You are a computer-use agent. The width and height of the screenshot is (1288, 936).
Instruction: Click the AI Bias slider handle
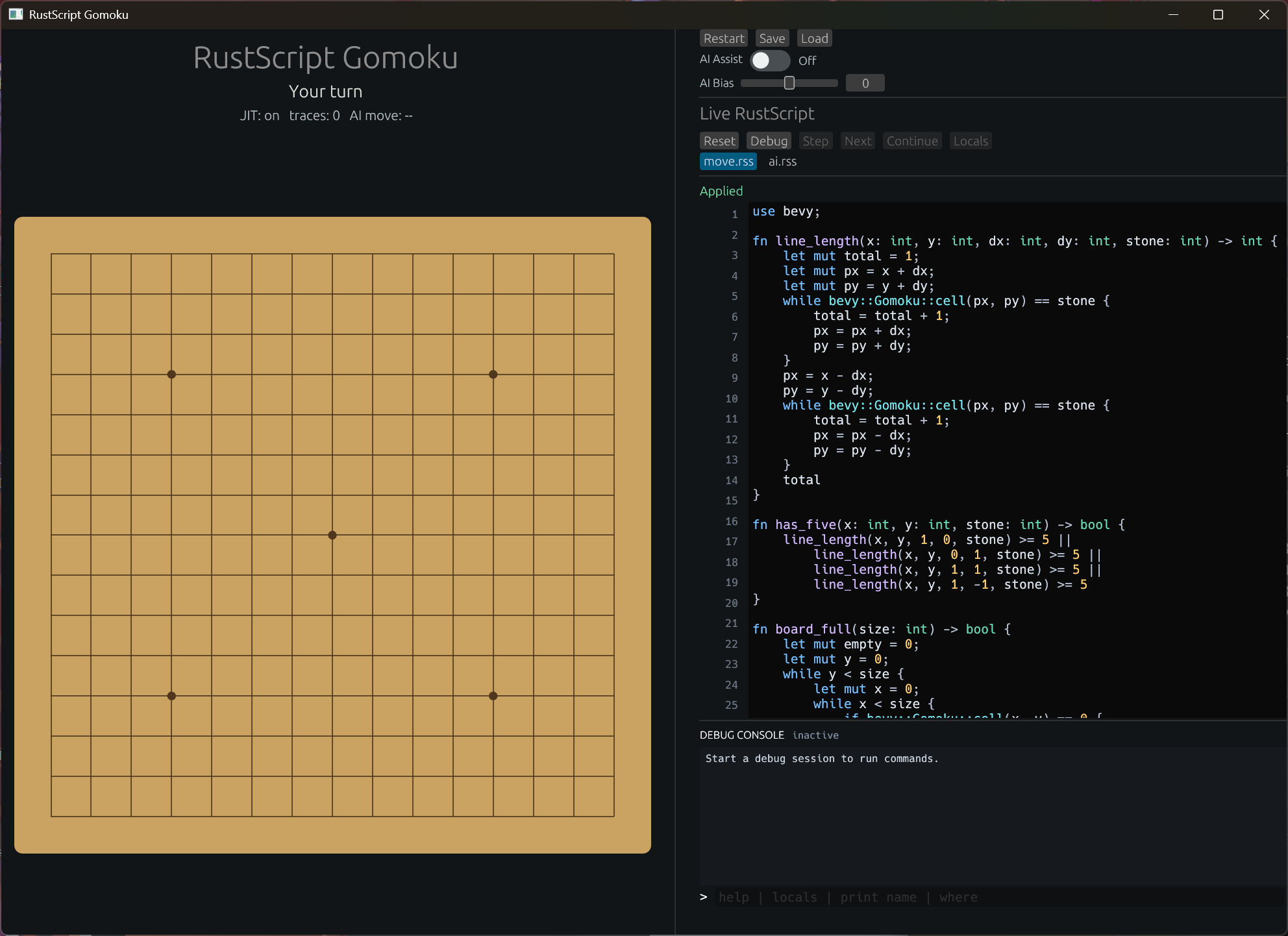tap(789, 83)
